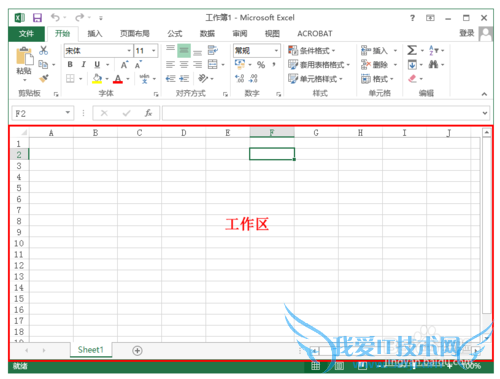
Task: Increase indent in alignment group
Action: [184, 79]
